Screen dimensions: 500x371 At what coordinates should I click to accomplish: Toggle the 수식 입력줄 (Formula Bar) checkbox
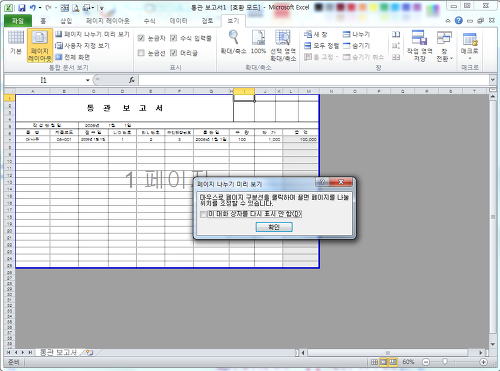(173, 38)
